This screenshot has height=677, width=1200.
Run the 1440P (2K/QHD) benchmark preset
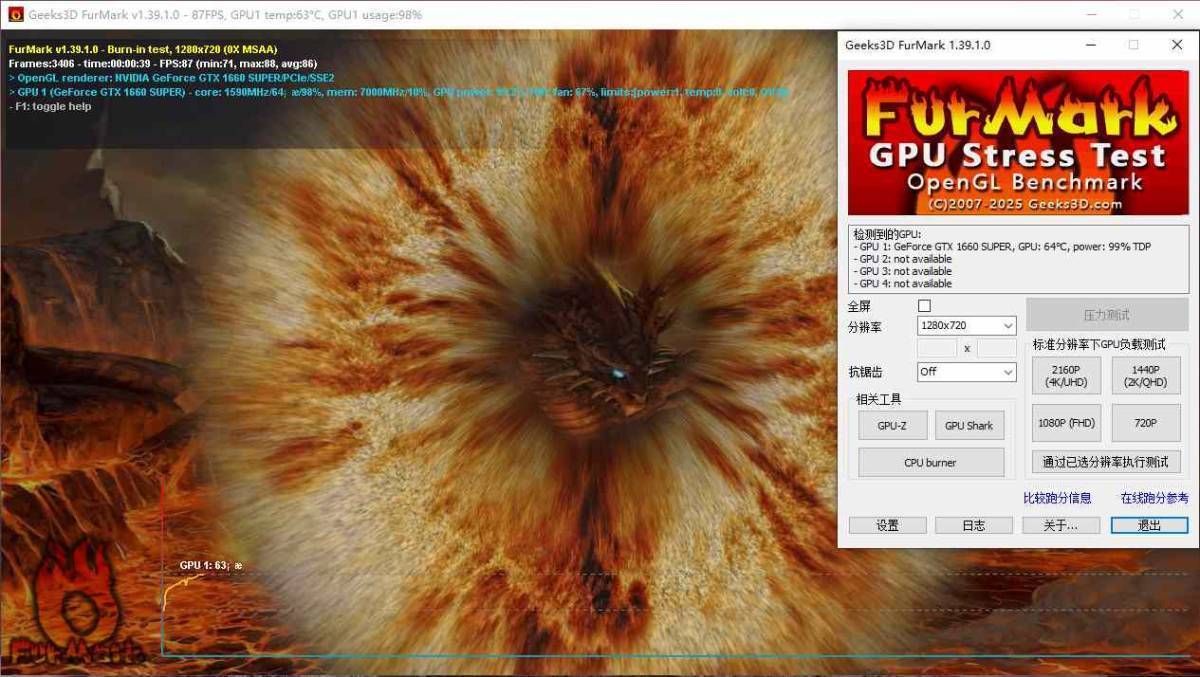coord(1146,376)
